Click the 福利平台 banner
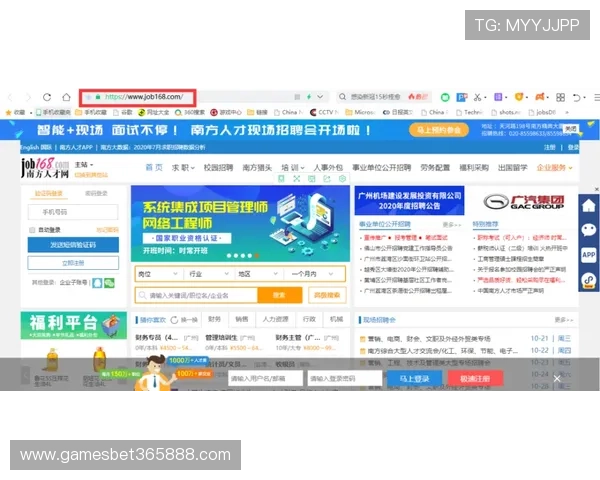The image size is (600, 480). click(x=74, y=325)
